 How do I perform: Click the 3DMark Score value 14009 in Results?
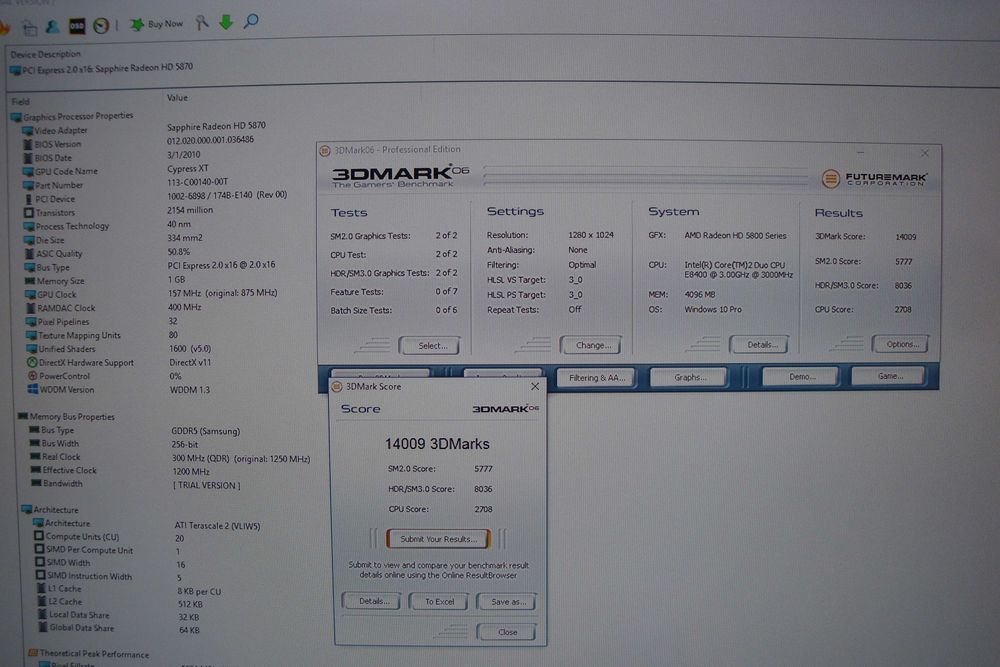[906, 237]
